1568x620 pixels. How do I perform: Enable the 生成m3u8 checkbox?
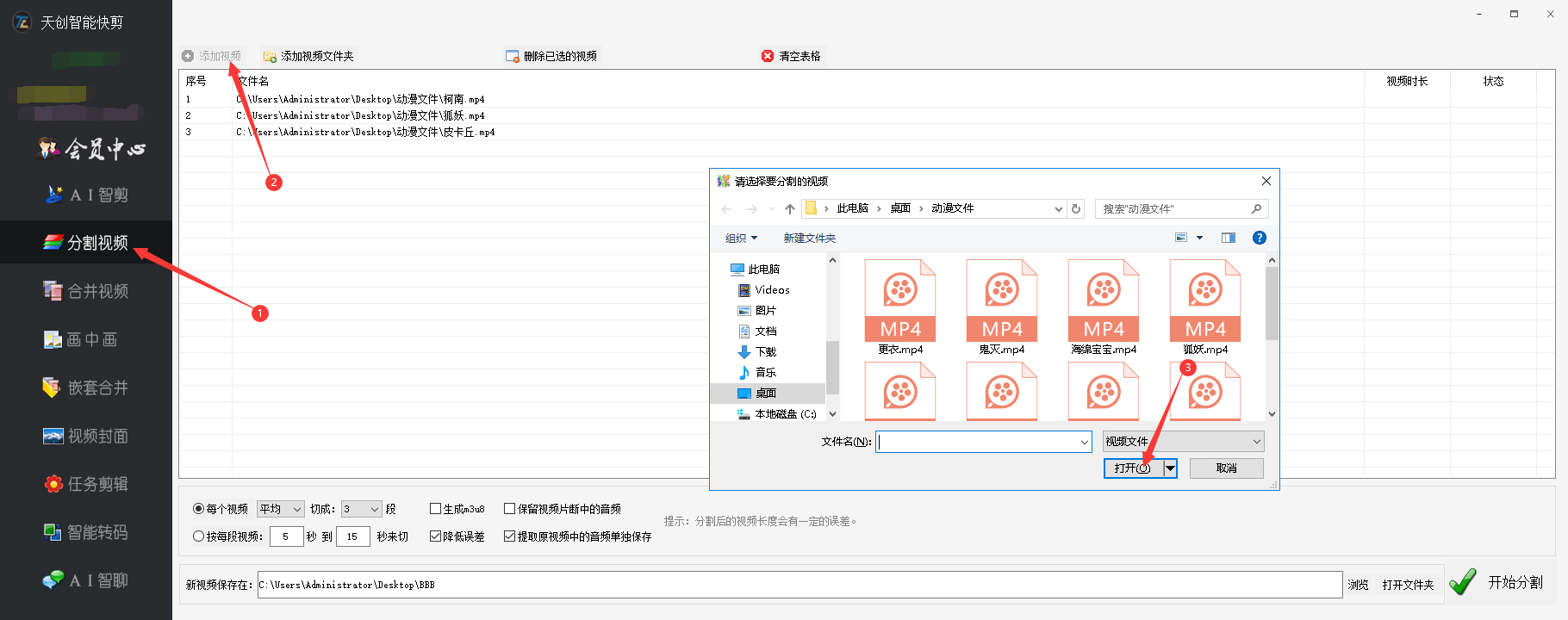pyautogui.click(x=457, y=509)
